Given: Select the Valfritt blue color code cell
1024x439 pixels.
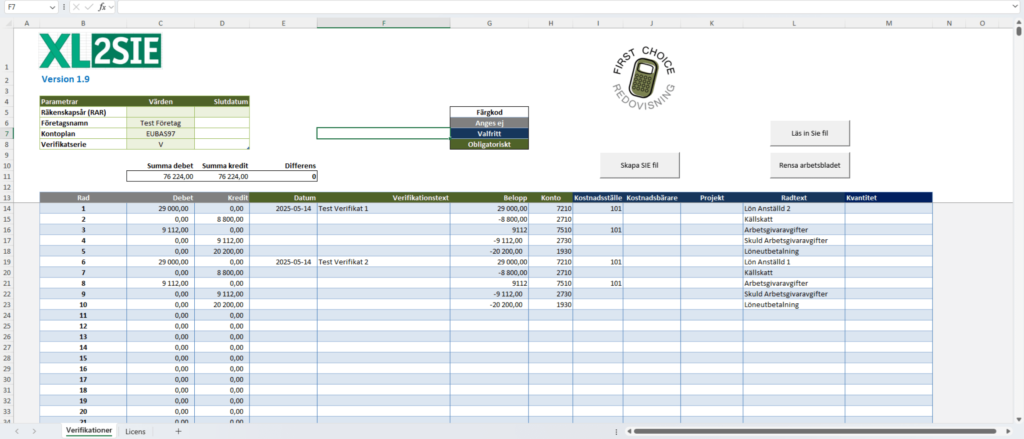Looking at the screenshot, I should (x=489, y=133).
